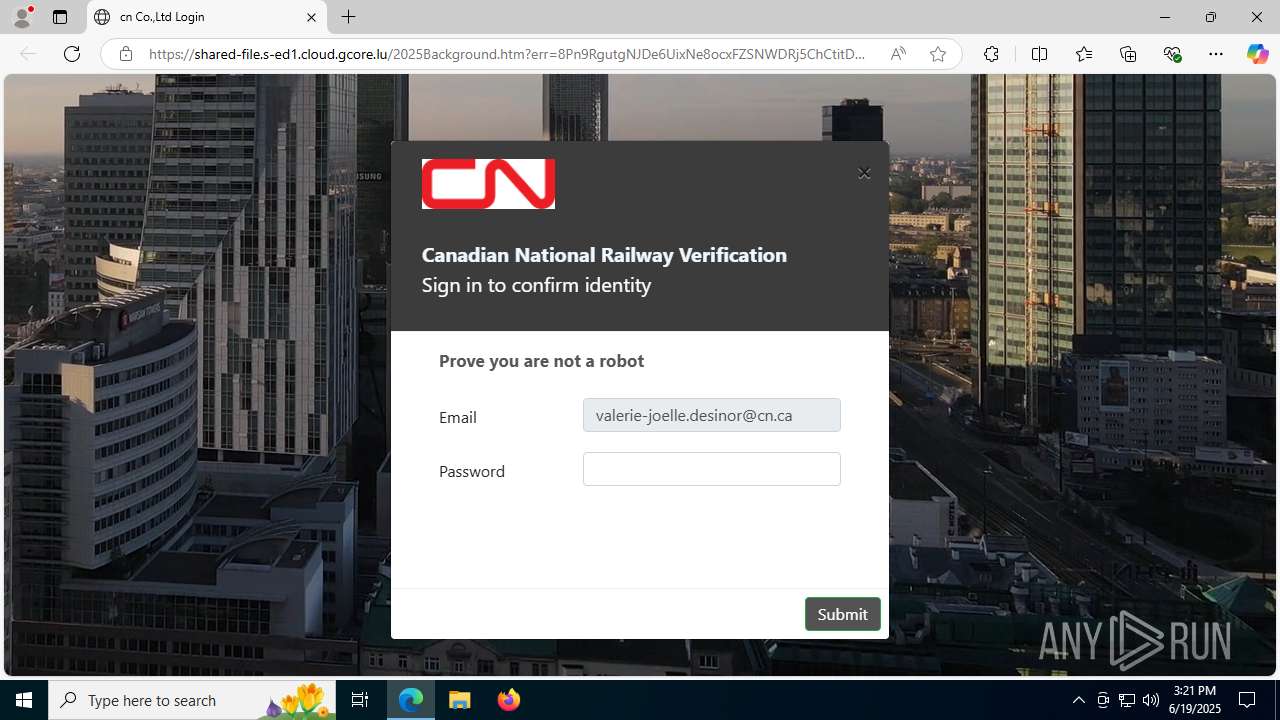Launch Copilot from the toolbar
1280x720 pixels.
coord(1257,54)
